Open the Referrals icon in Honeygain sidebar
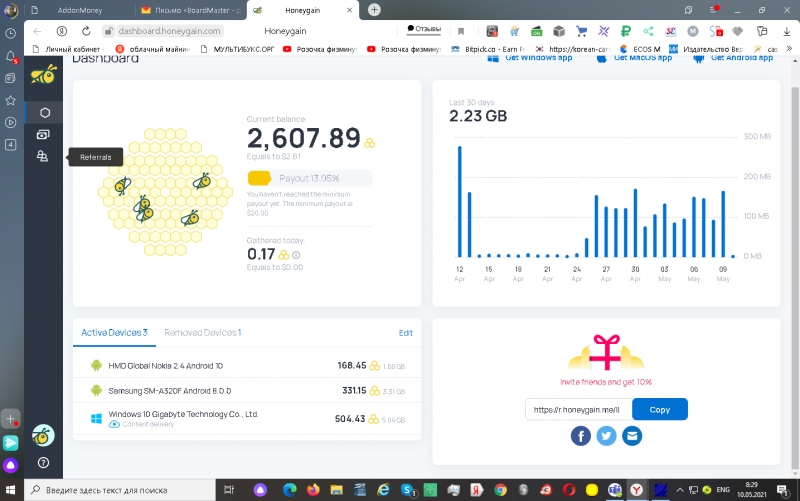800x501 pixels. [42, 157]
